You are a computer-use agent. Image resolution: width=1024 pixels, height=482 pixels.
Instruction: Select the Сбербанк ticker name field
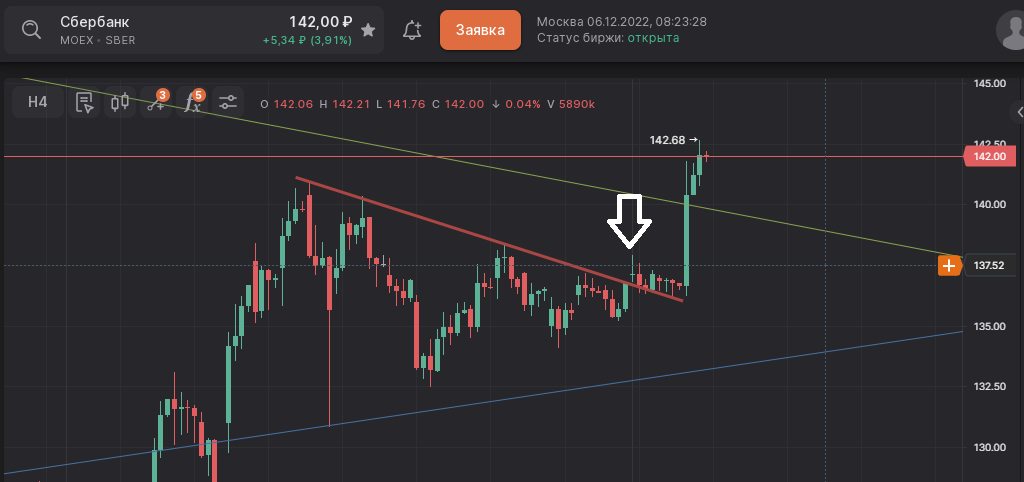tap(95, 22)
